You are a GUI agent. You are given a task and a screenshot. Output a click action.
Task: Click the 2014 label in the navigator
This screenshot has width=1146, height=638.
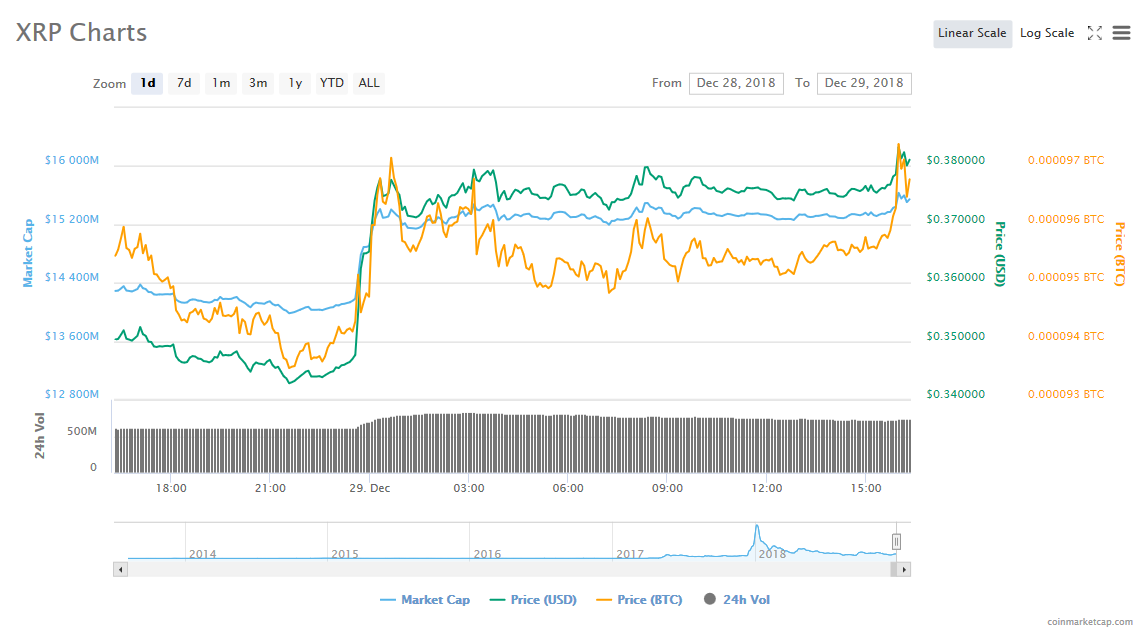pyautogui.click(x=202, y=554)
